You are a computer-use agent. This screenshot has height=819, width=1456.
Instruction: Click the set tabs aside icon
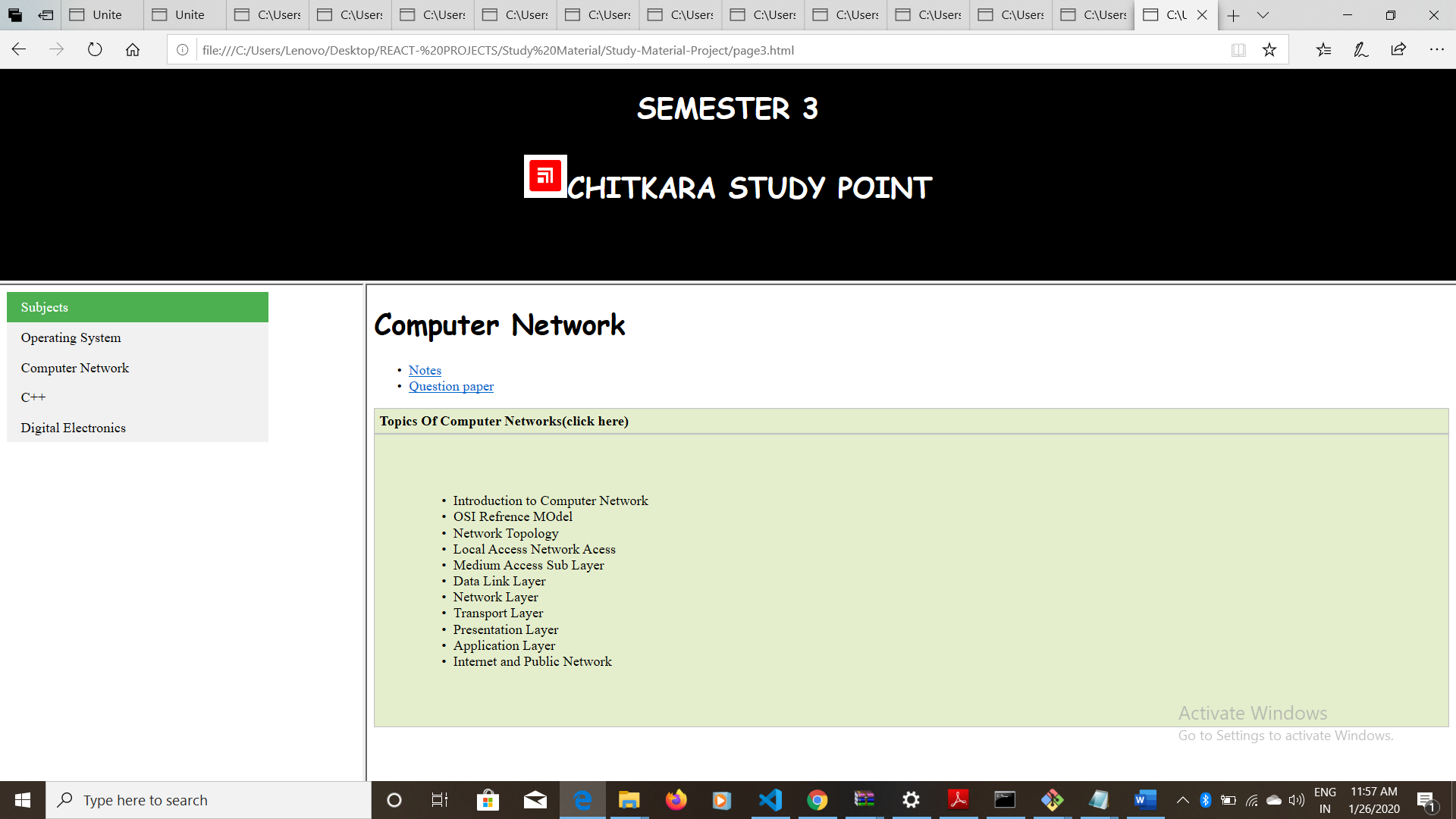[45, 15]
